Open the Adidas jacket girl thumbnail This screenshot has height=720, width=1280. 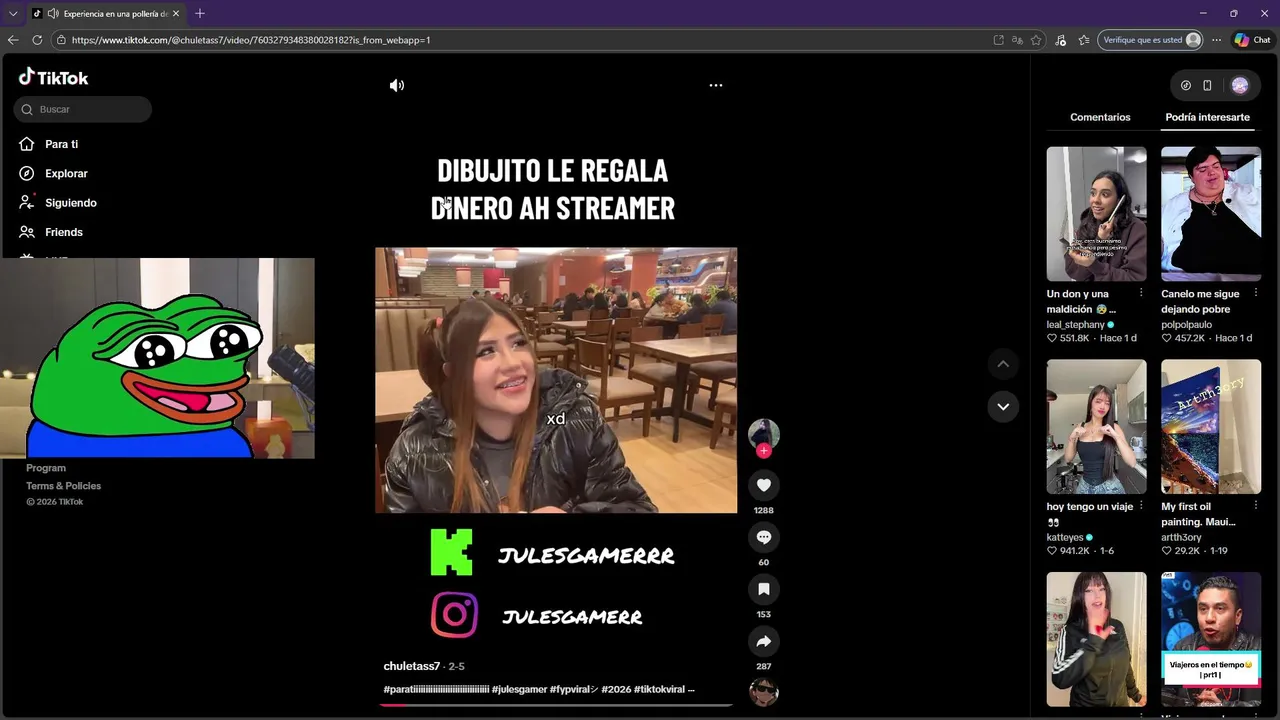(x=1096, y=639)
